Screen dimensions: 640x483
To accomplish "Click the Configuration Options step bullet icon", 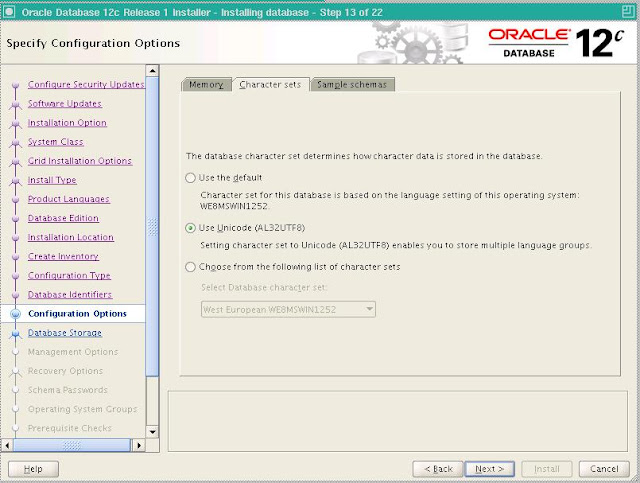I will [x=16, y=314].
